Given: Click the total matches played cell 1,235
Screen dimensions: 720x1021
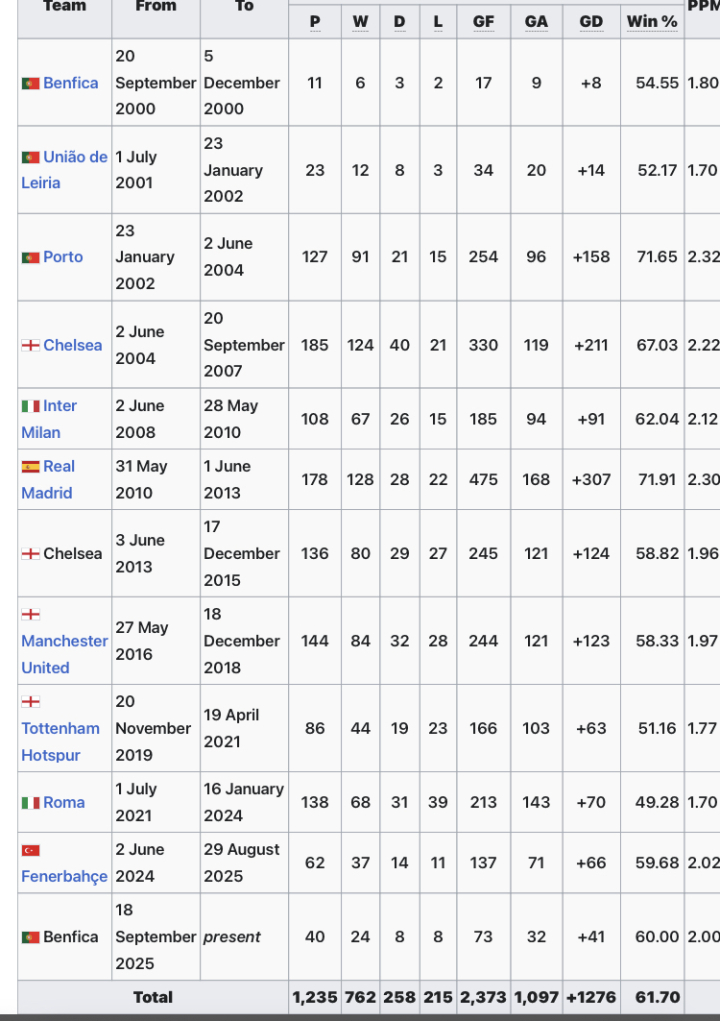Looking at the screenshot, I should (315, 998).
